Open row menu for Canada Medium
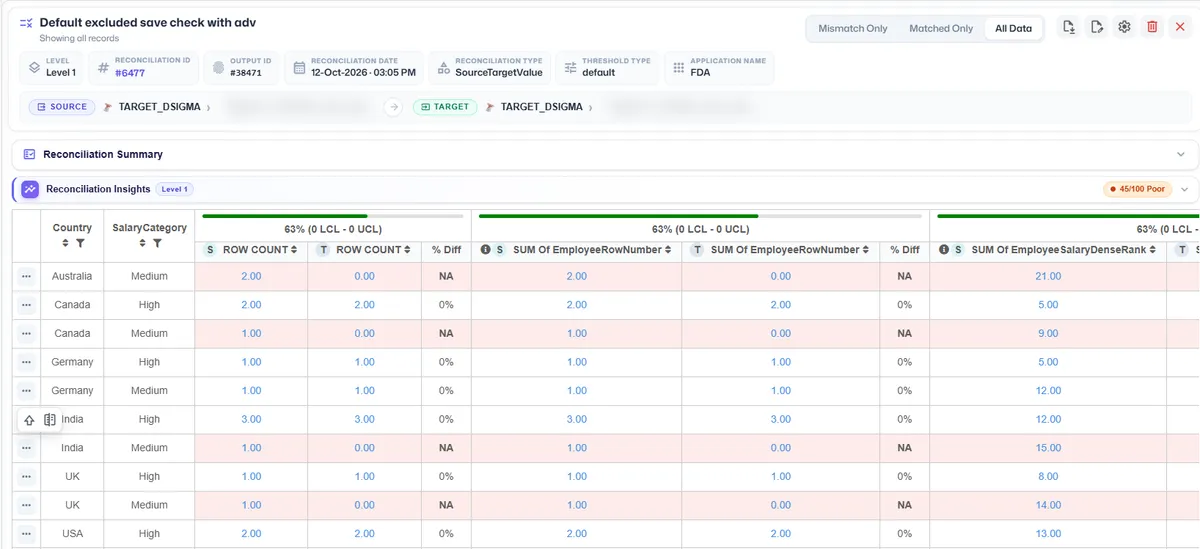Screen dimensions: 1200x549 point(26,334)
